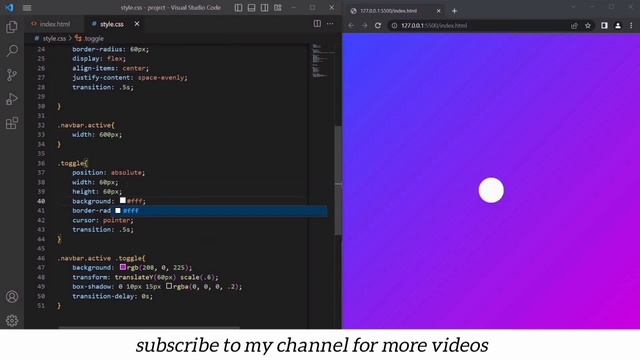Toggle primary sidebar layout icon
640x360 pixels.
coord(238,8)
